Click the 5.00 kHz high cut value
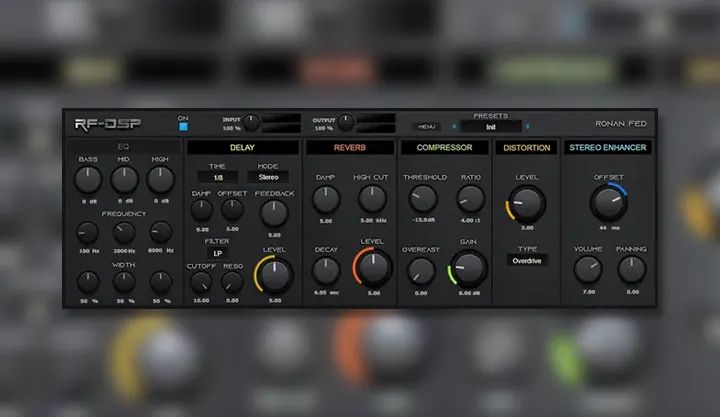 click(x=373, y=220)
